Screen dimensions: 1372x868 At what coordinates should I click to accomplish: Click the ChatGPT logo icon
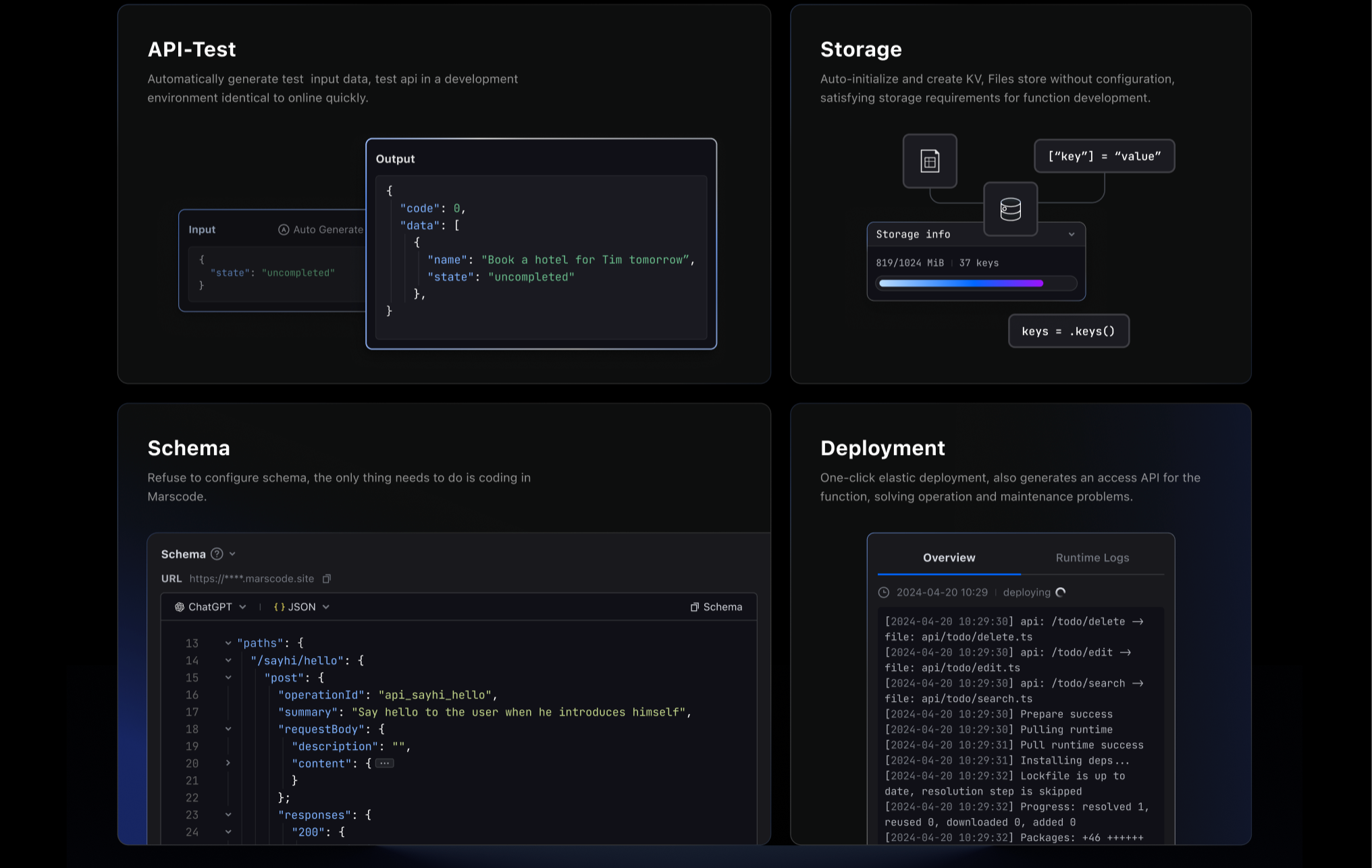click(180, 607)
